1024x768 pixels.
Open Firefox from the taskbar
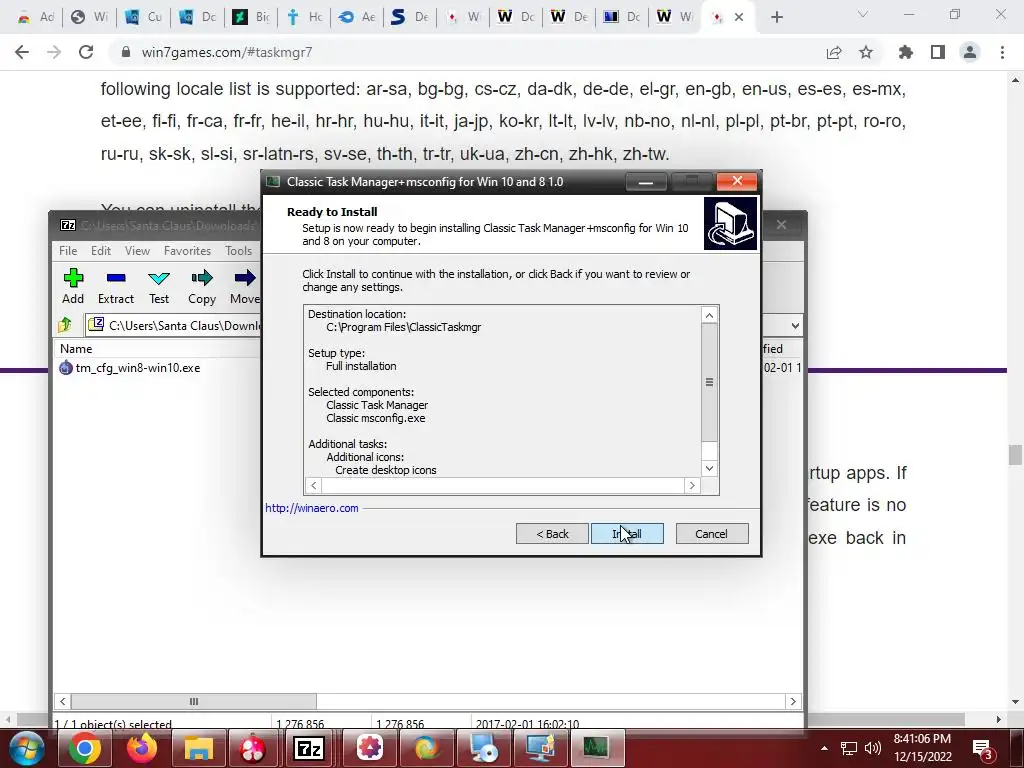pyautogui.click(x=141, y=748)
